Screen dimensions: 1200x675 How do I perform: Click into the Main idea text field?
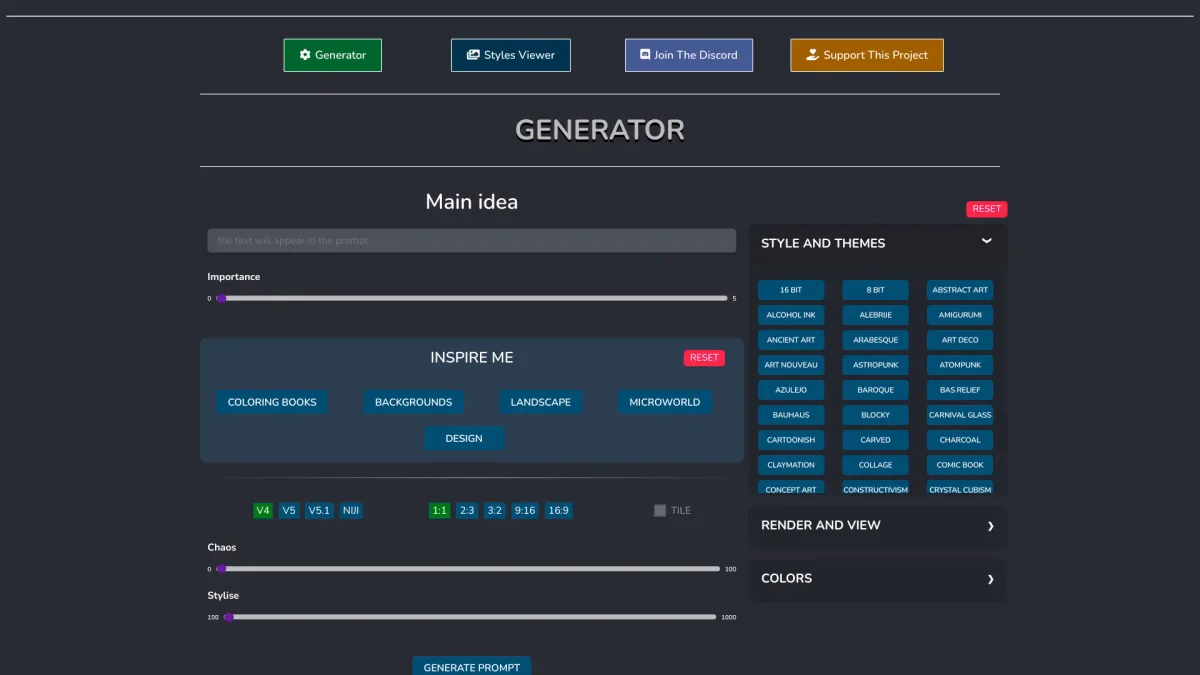click(x=471, y=241)
